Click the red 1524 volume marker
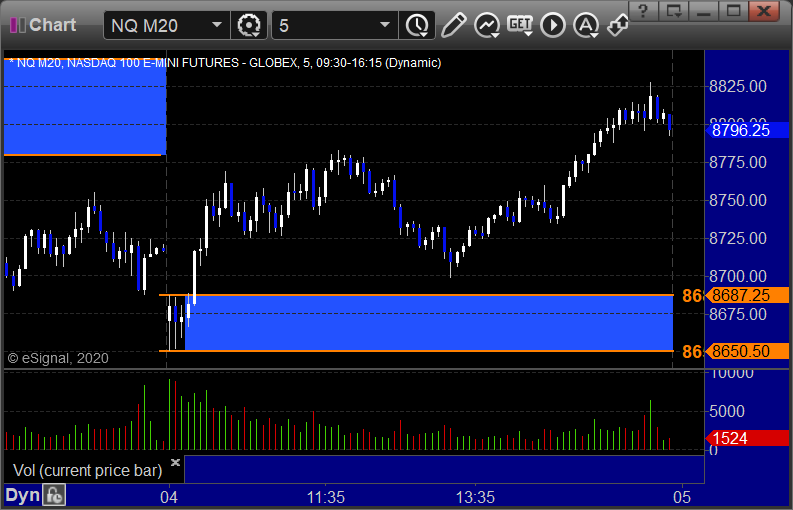This screenshot has width=793, height=510. point(747,438)
